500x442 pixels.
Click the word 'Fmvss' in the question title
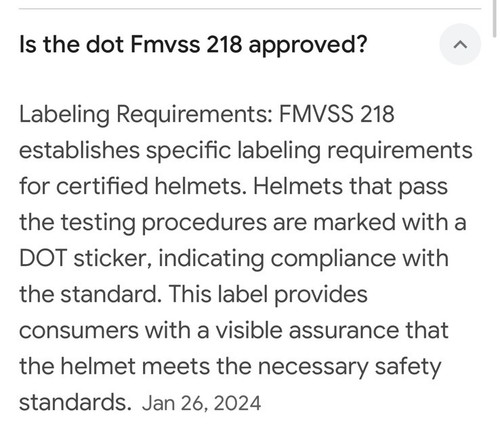165,44
